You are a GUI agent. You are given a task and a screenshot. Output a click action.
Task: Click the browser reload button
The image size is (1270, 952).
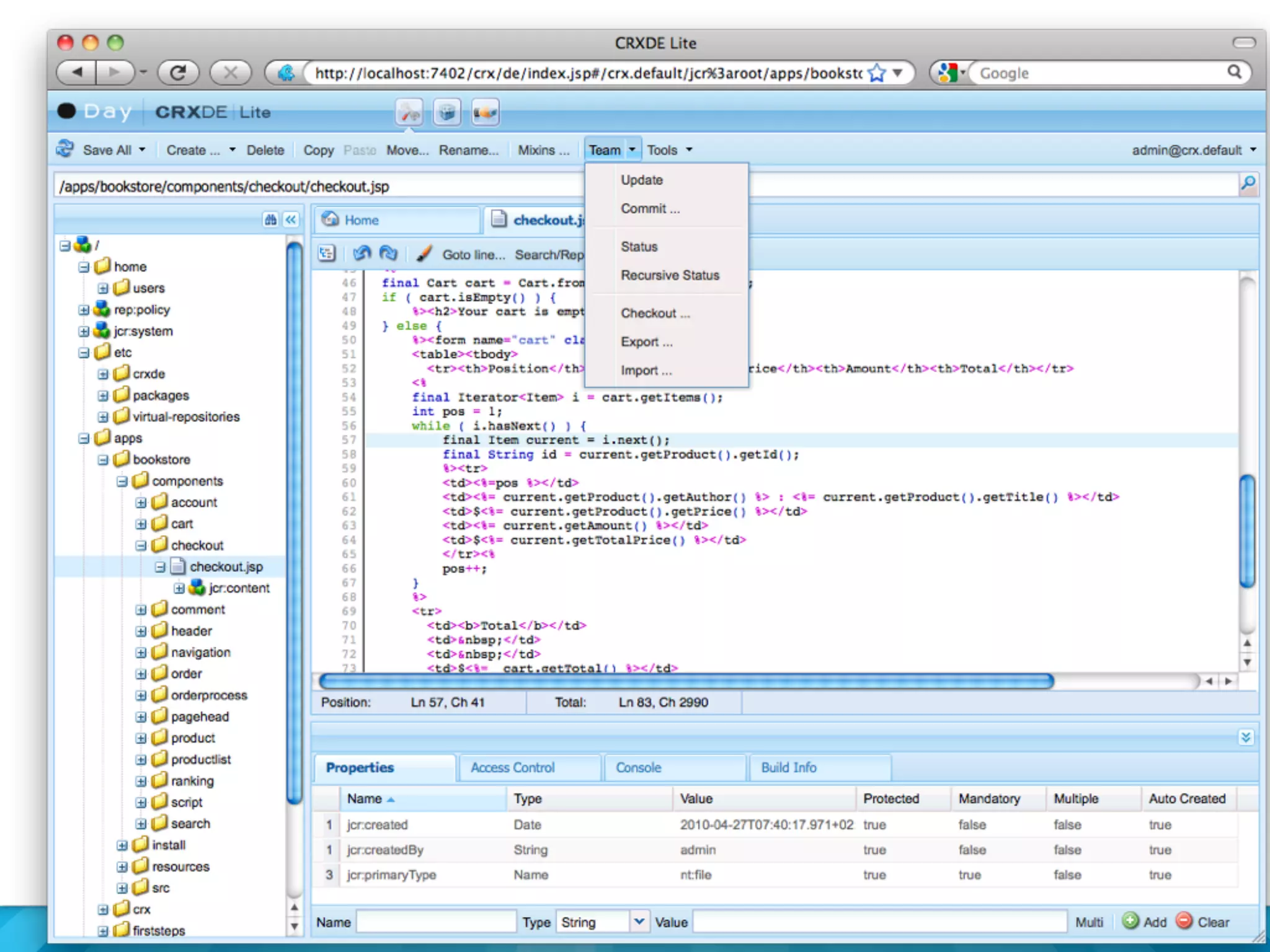(178, 73)
